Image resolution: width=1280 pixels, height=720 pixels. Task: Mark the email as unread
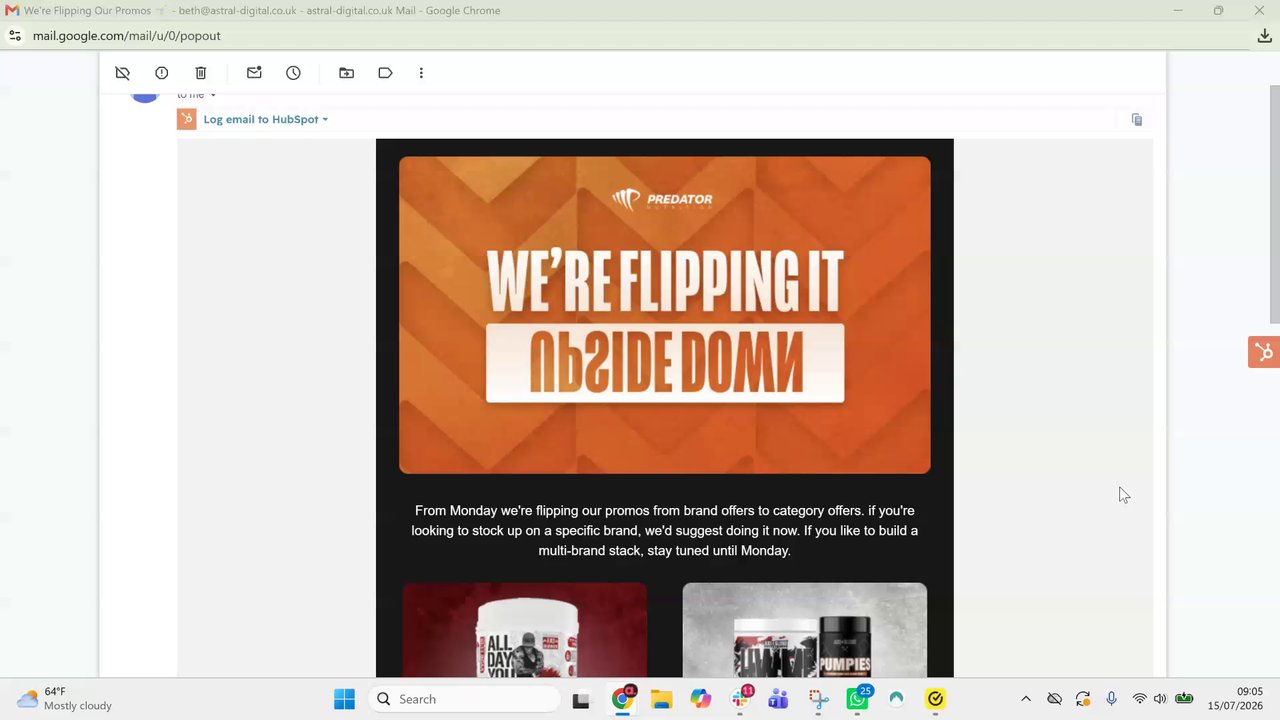[x=254, y=73]
